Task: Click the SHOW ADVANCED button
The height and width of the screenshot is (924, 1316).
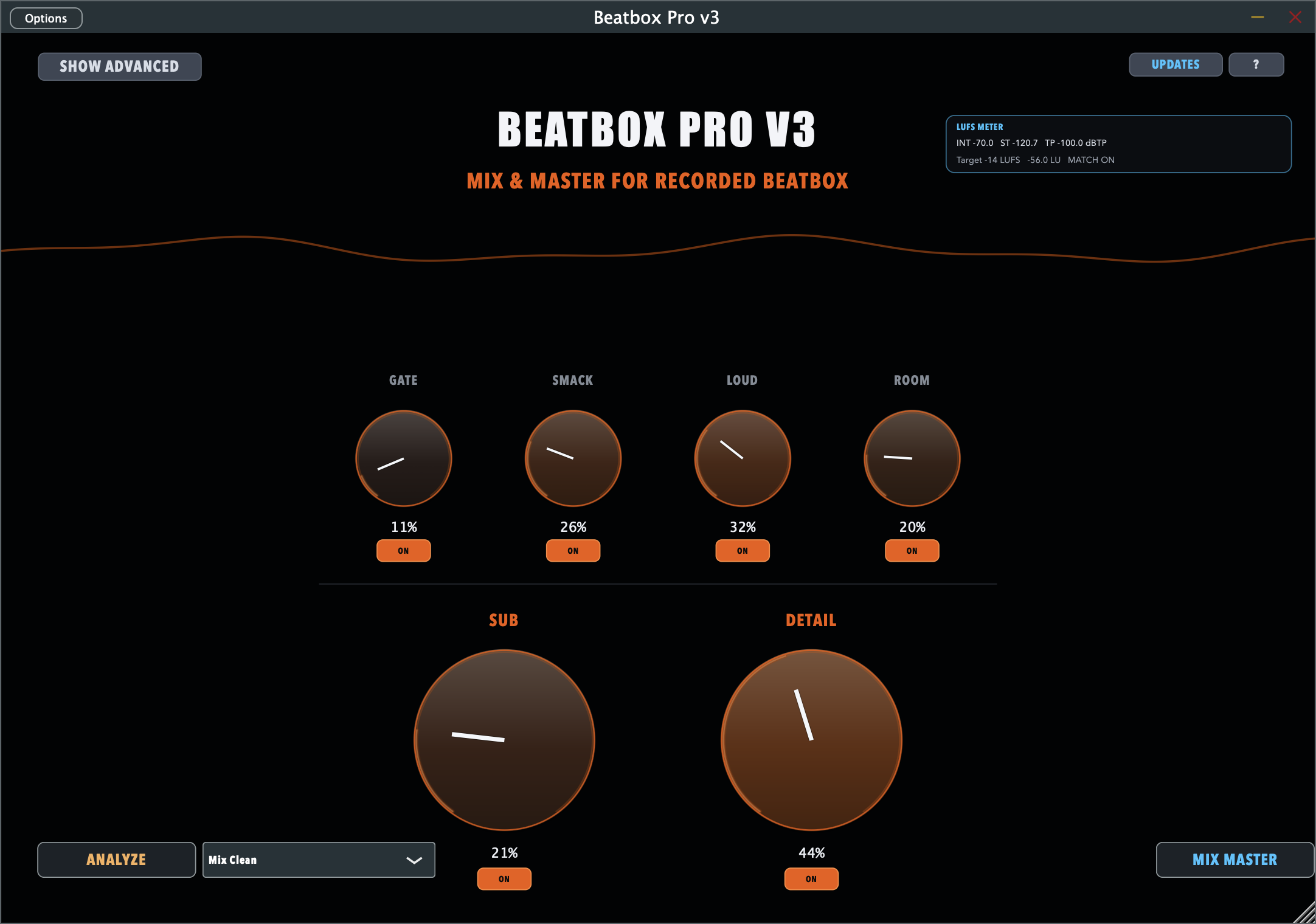Action: (x=120, y=66)
